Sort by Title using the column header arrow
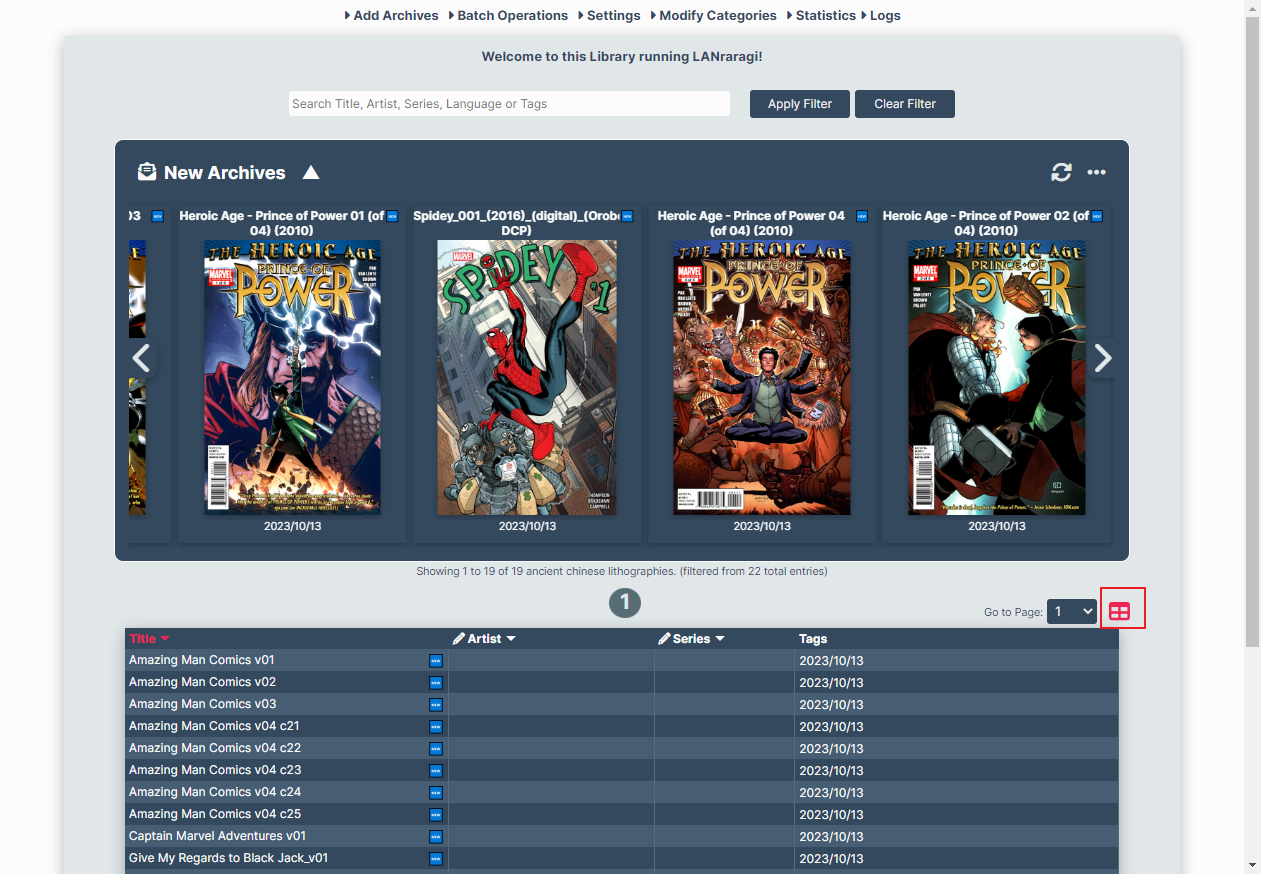1261x874 pixels. click(165, 639)
